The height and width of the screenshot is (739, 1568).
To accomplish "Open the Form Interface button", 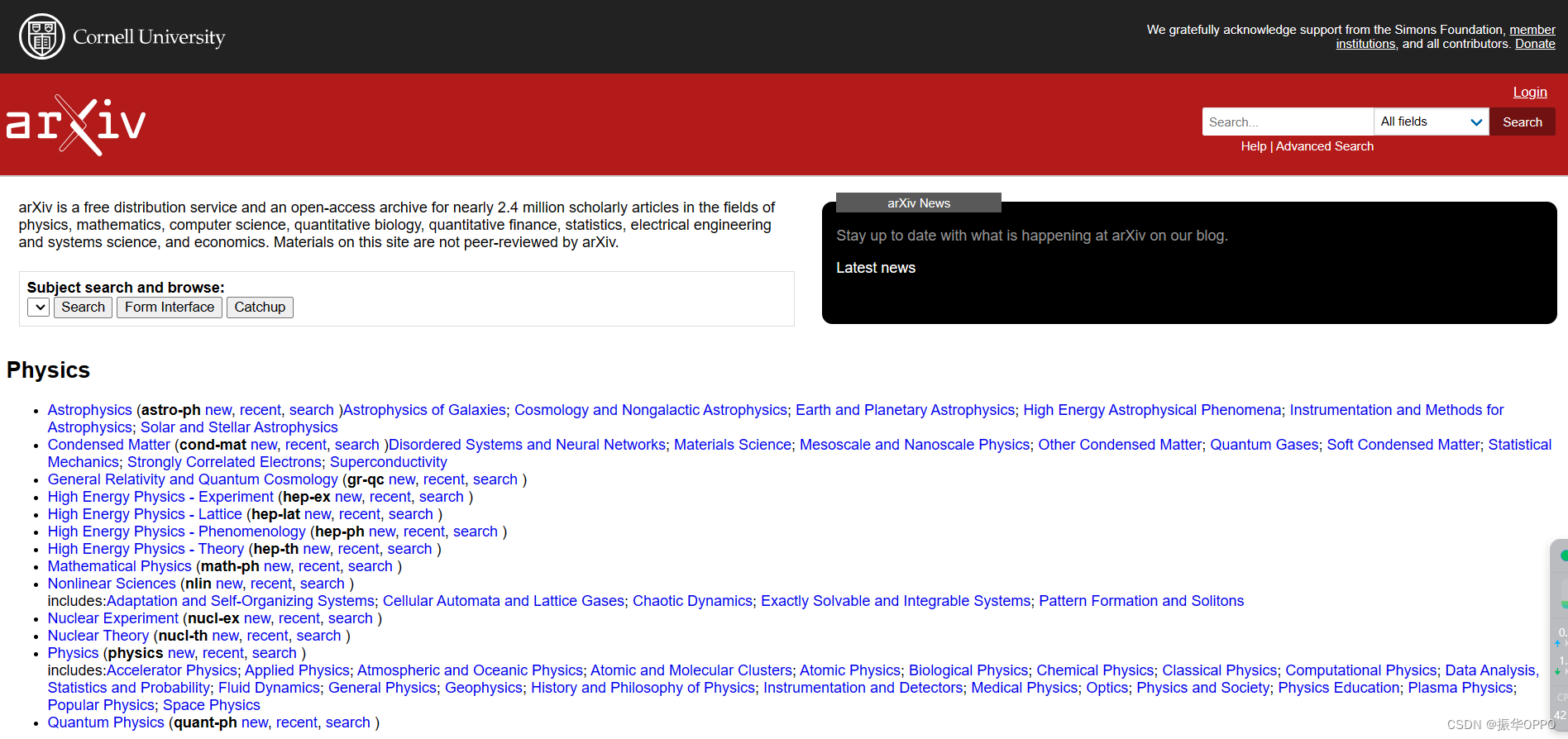I will point(170,307).
